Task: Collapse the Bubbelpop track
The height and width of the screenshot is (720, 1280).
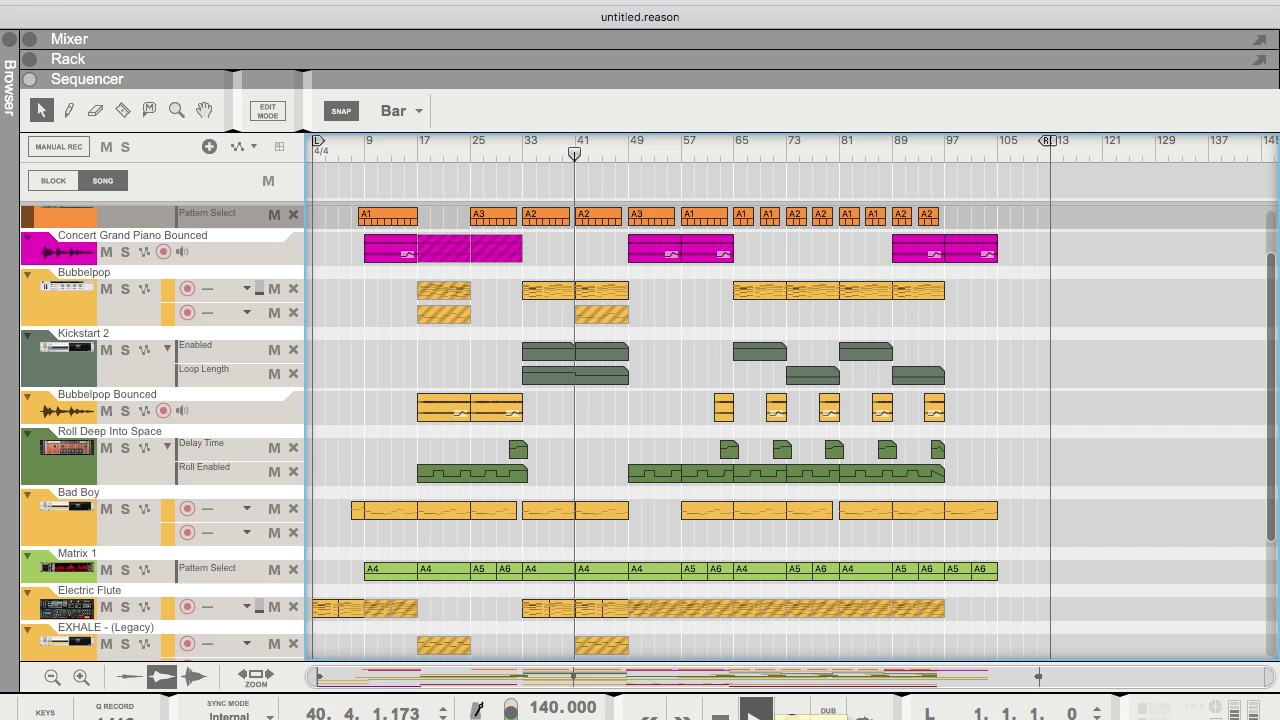Action: tap(28, 274)
